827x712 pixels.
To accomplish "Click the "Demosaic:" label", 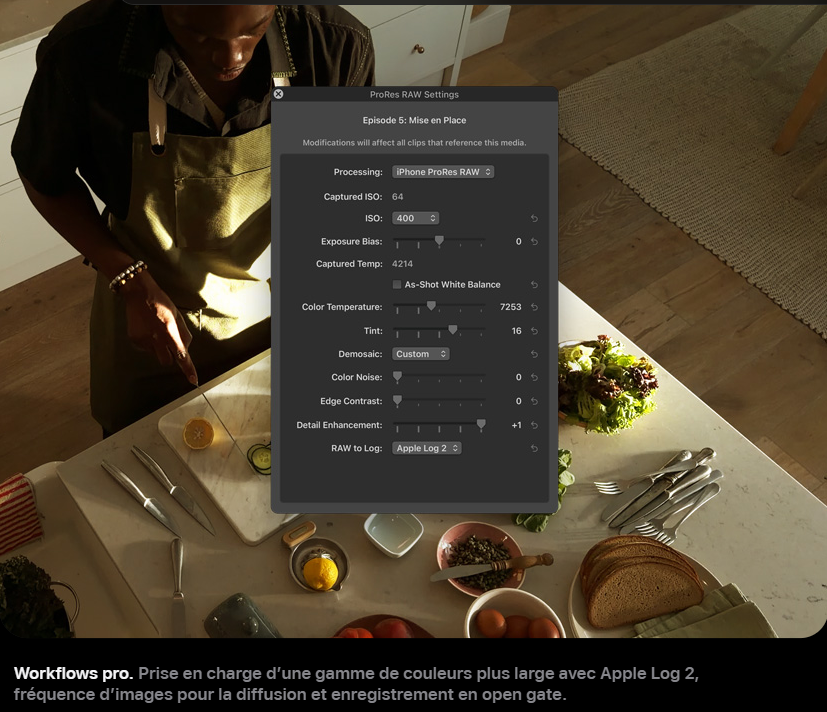I will pyautogui.click(x=360, y=354).
